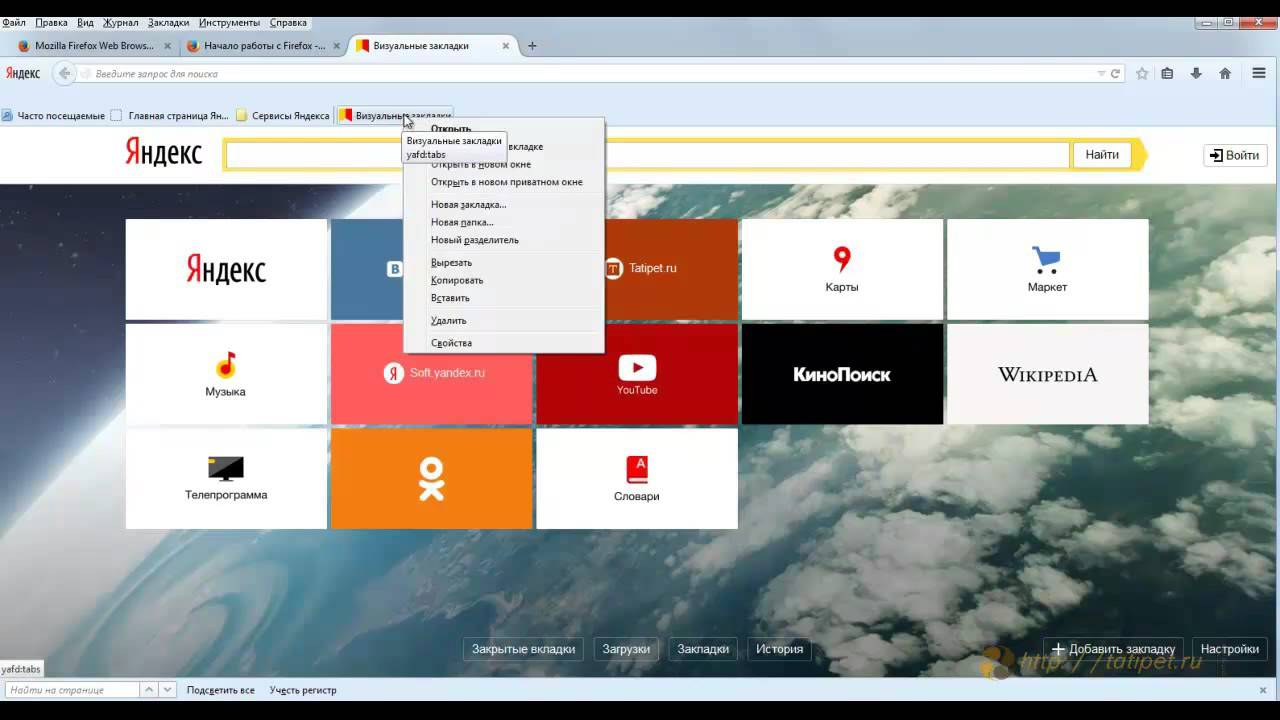
Task: Click the Яндекс logo next to search
Action: pos(163,152)
